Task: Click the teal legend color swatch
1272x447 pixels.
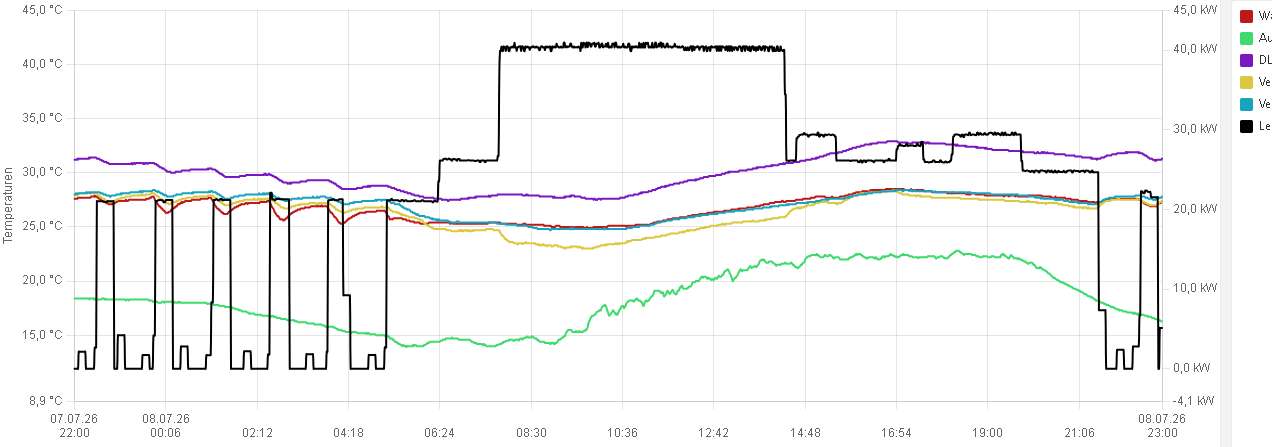Action: coord(1246,104)
